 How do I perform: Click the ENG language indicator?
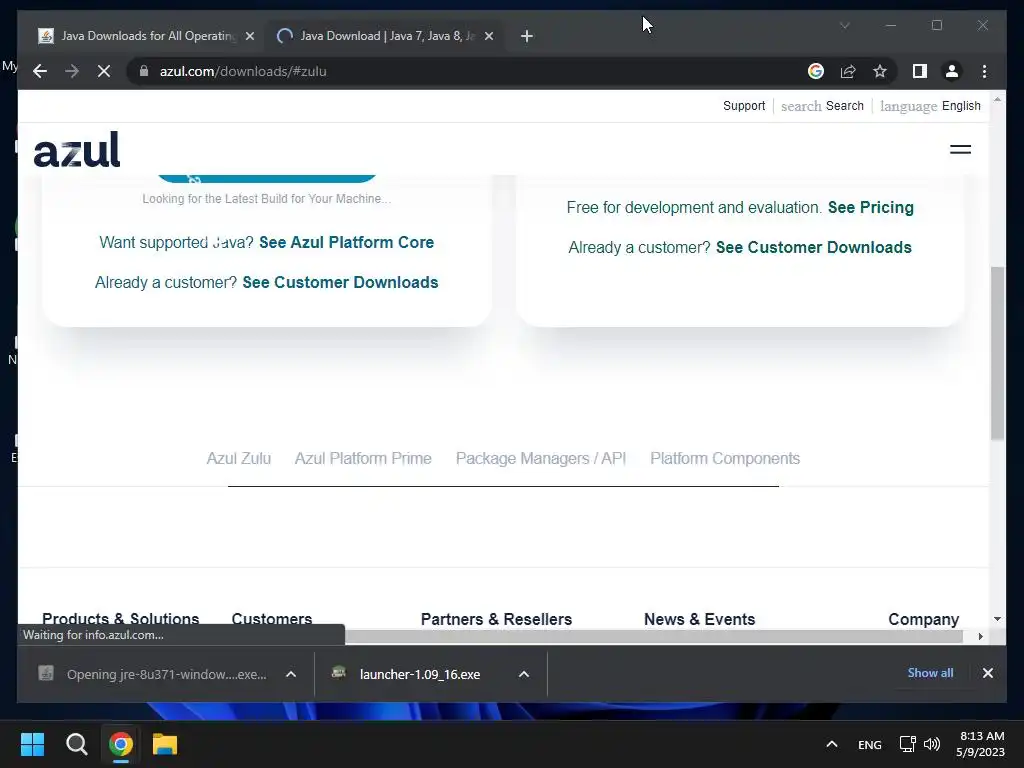[x=869, y=744]
